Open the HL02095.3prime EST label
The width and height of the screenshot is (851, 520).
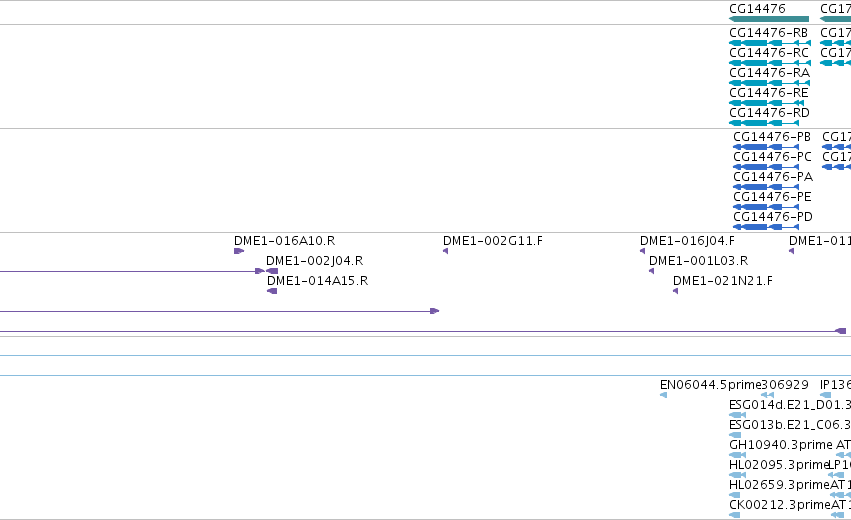(779, 465)
